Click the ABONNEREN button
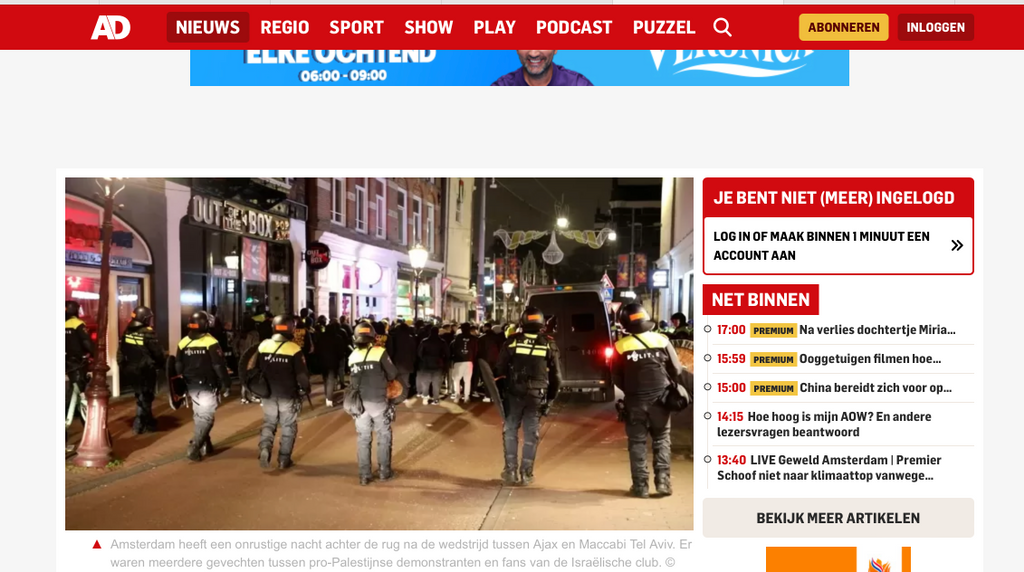 click(844, 27)
